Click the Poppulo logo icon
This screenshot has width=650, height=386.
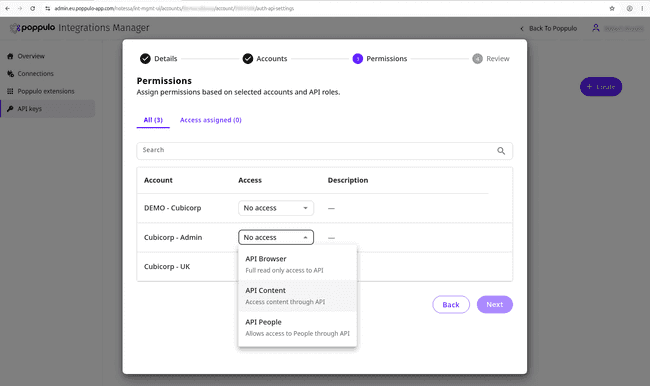[15, 28]
